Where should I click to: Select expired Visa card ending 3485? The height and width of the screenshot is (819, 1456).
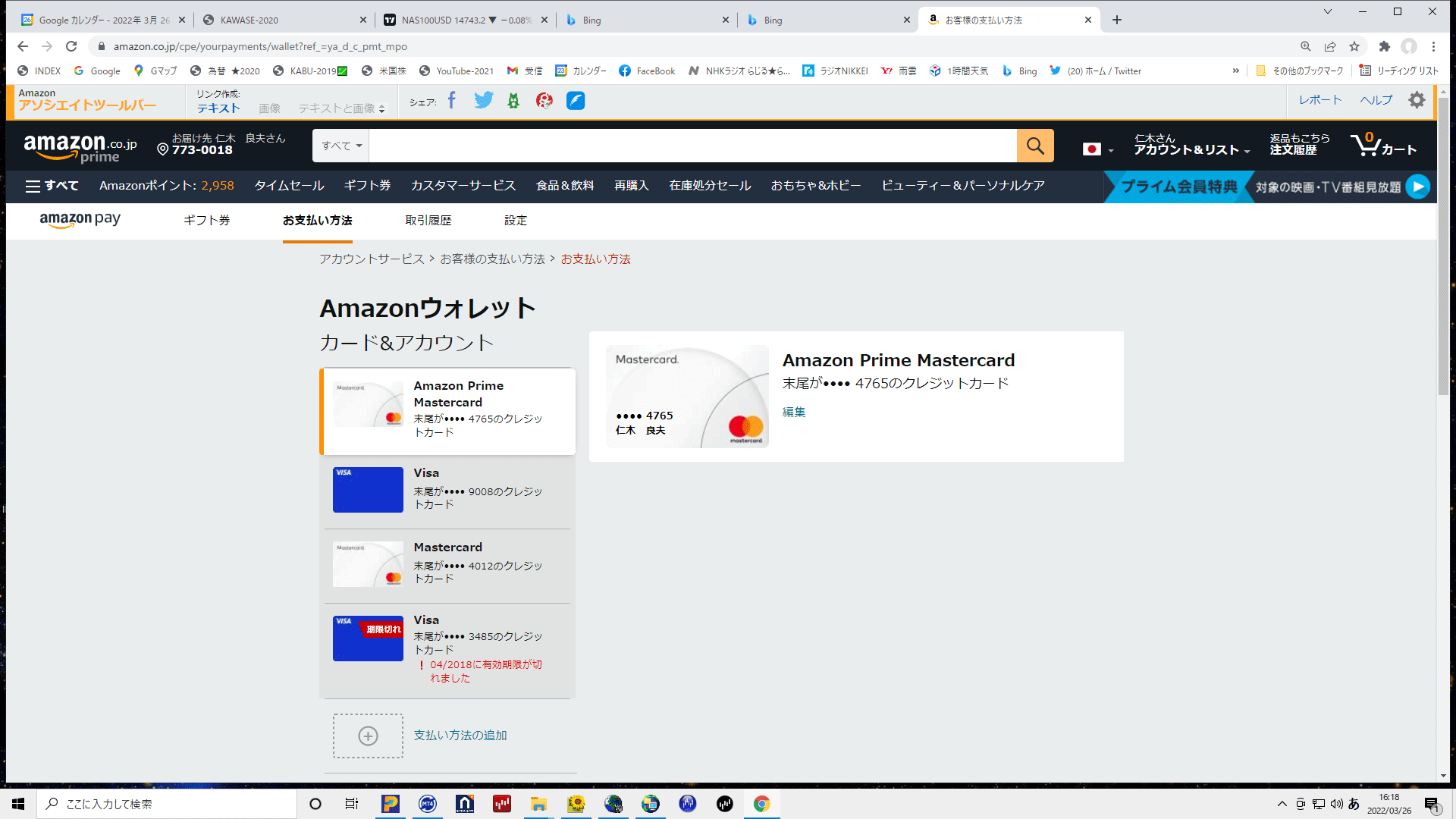pyautogui.click(x=447, y=651)
